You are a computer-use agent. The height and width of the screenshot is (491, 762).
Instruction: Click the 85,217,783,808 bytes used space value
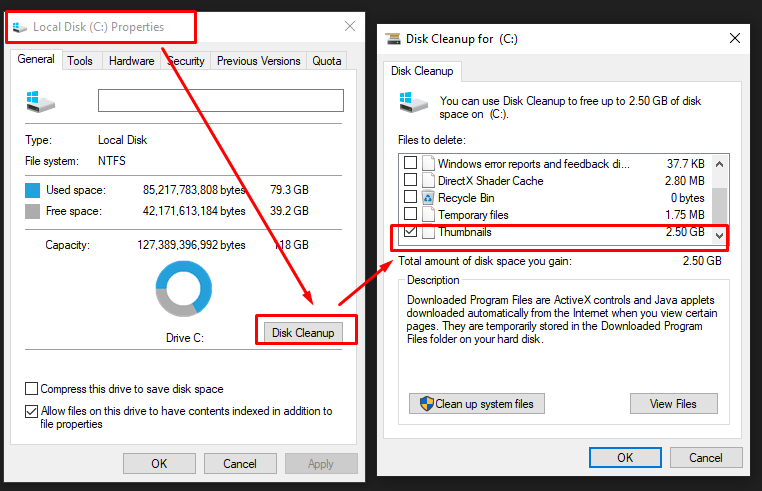pos(194,190)
